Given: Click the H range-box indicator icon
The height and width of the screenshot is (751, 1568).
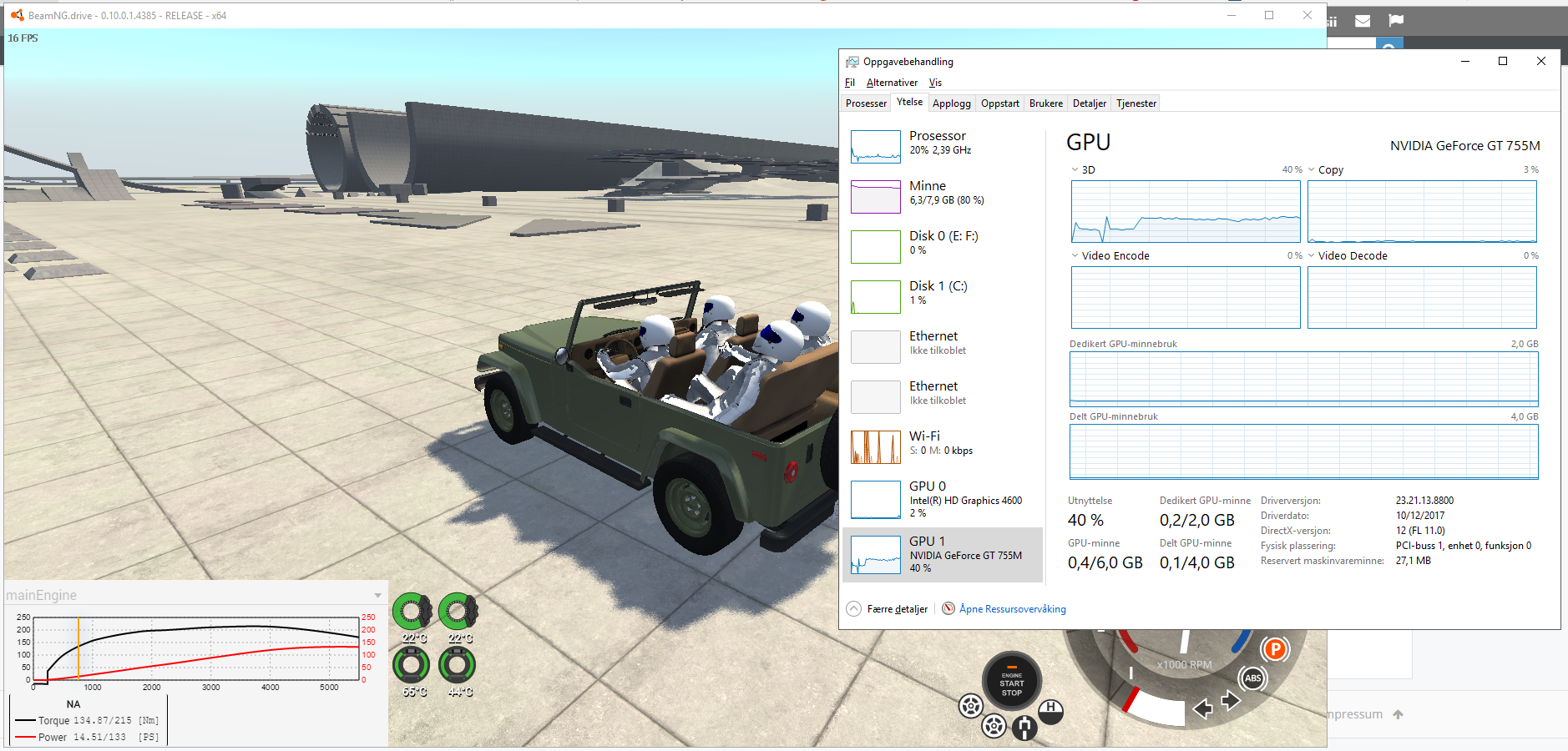Looking at the screenshot, I should [x=1050, y=710].
